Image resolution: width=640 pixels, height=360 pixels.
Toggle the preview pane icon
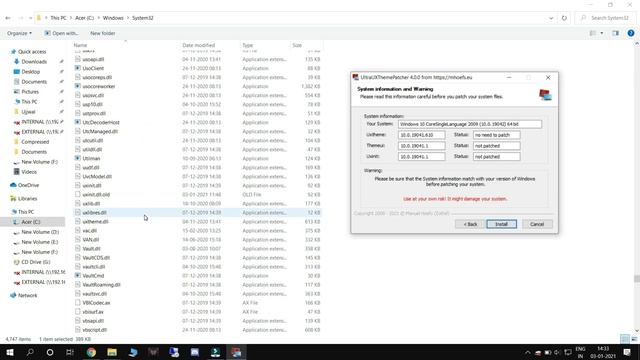click(x=616, y=33)
